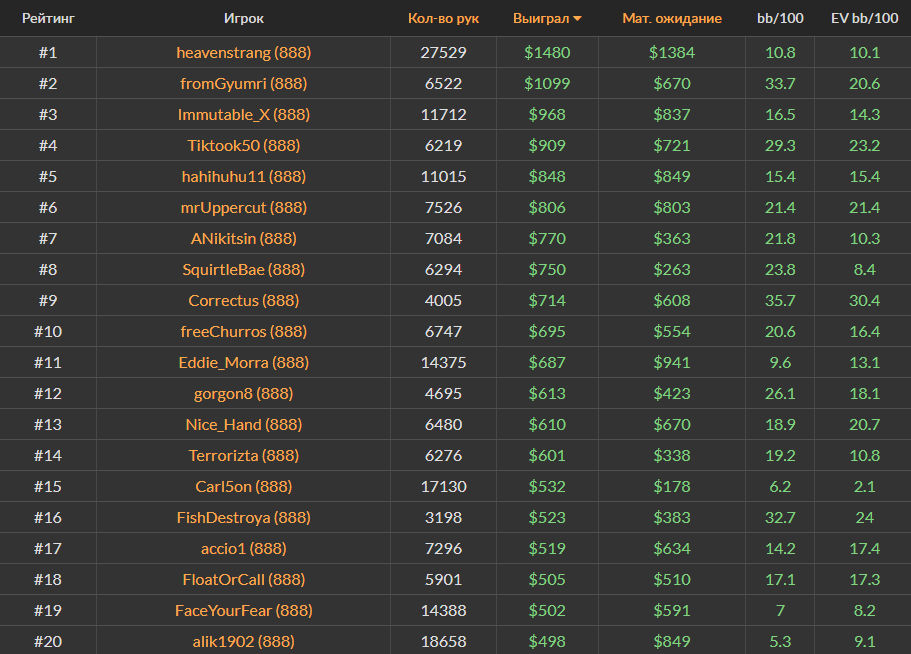This screenshot has width=911, height=654.
Task: Open player heavenstrang (888) profile
Action: click(244, 52)
